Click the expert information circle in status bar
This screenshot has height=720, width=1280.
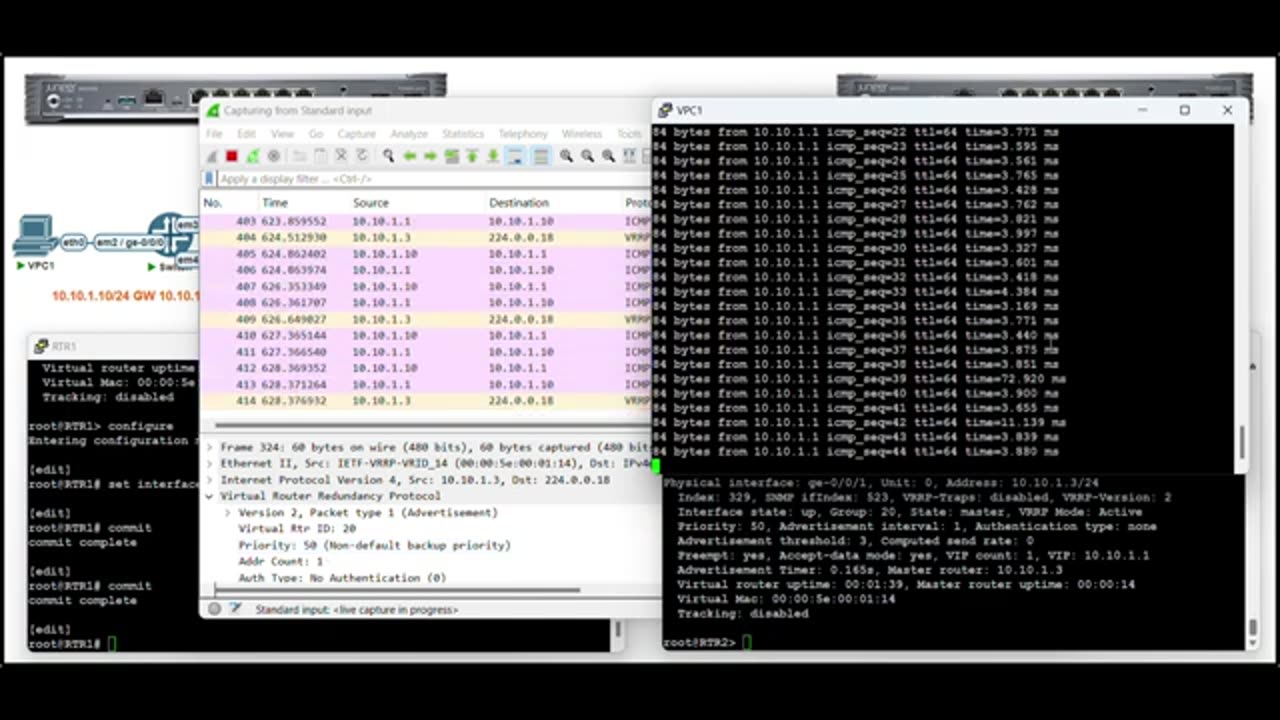point(214,609)
